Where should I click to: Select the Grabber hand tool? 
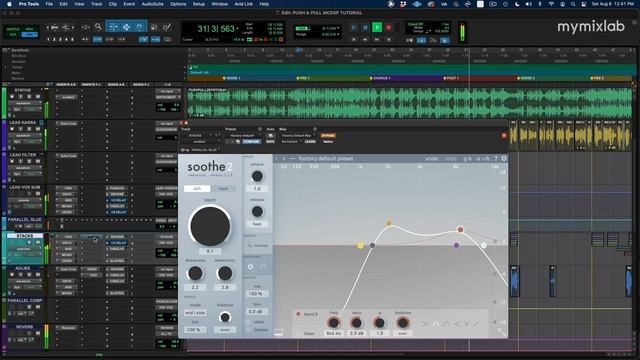coord(139,27)
